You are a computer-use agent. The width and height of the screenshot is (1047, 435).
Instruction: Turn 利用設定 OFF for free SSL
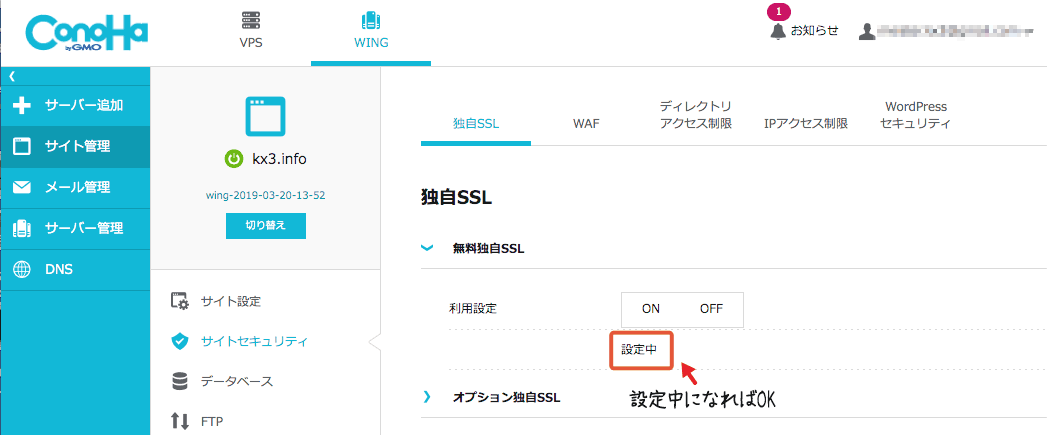click(x=711, y=309)
